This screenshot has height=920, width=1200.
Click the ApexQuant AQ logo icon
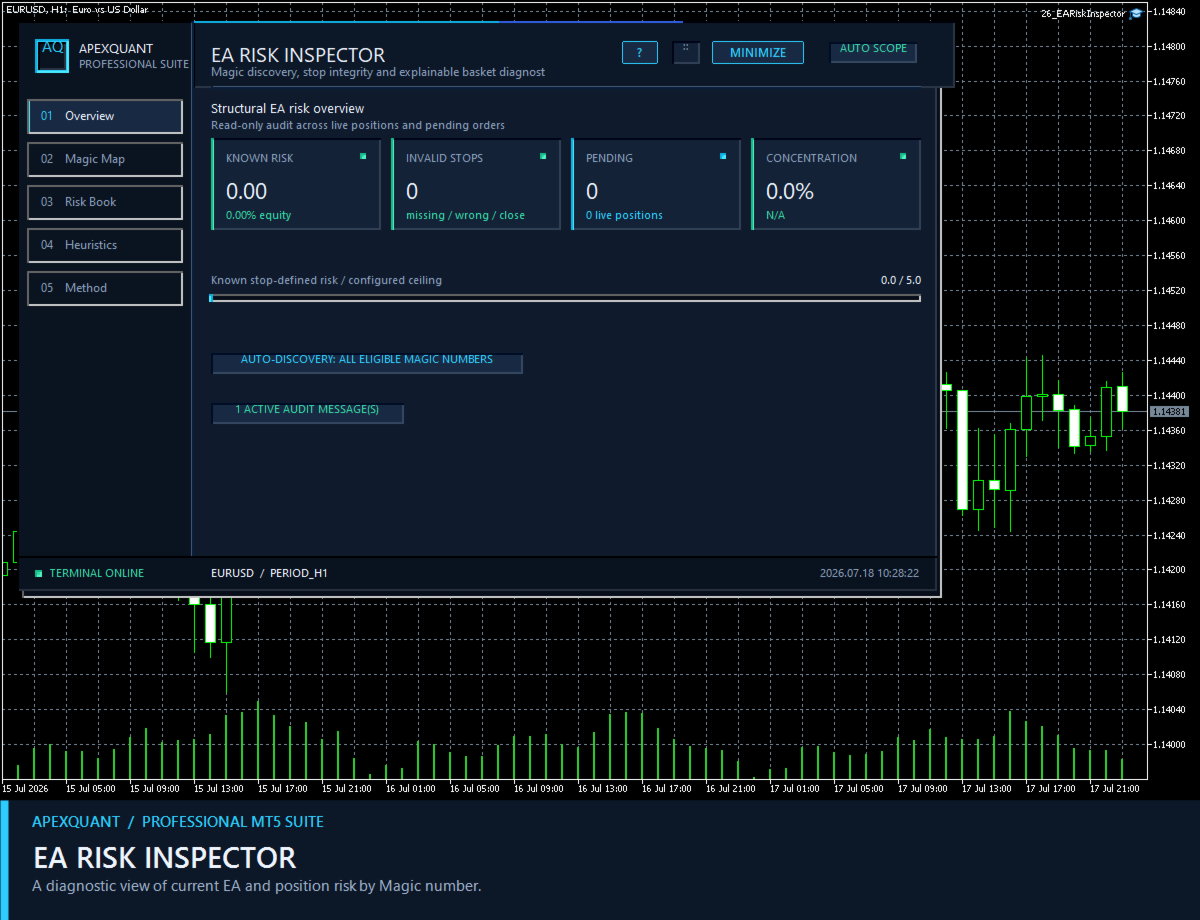(52, 56)
